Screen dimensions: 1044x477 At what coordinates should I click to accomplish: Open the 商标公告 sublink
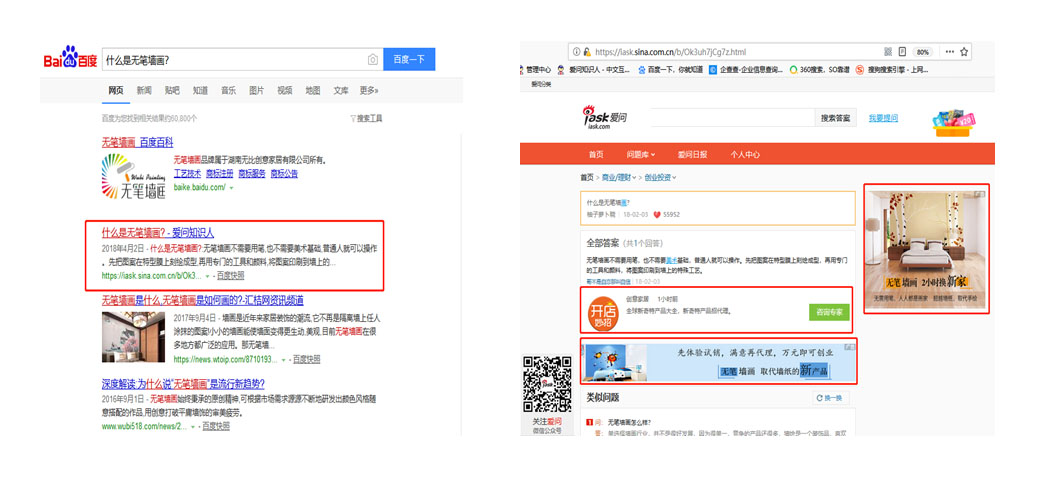pos(284,173)
